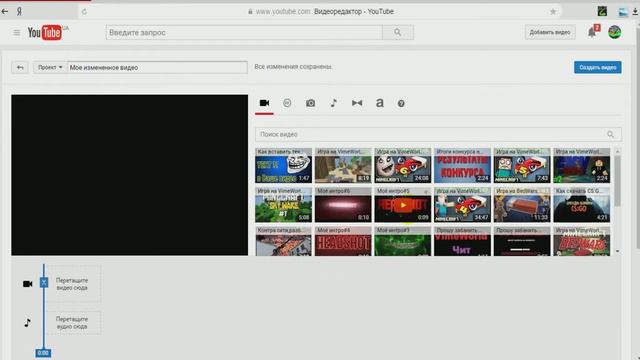This screenshot has width=640, height=360.
Task: Click the timeline audio track note icon
Action: click(x=27, y=323)
